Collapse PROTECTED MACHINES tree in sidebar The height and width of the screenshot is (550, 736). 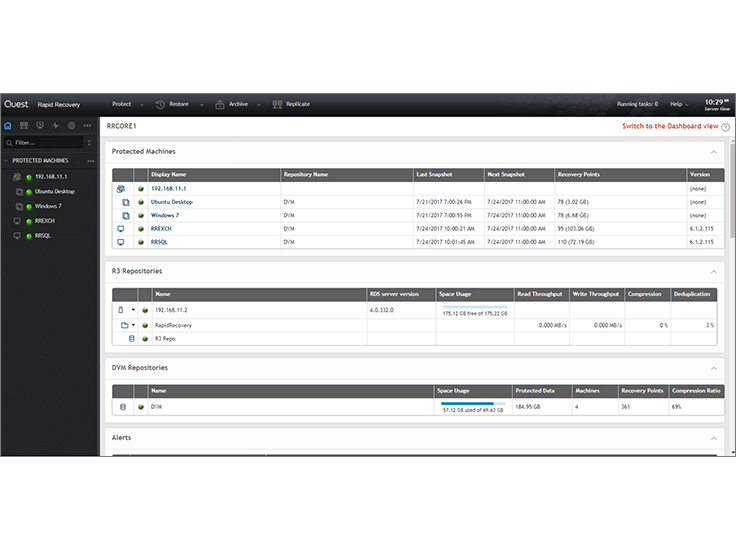pos(6,160)
